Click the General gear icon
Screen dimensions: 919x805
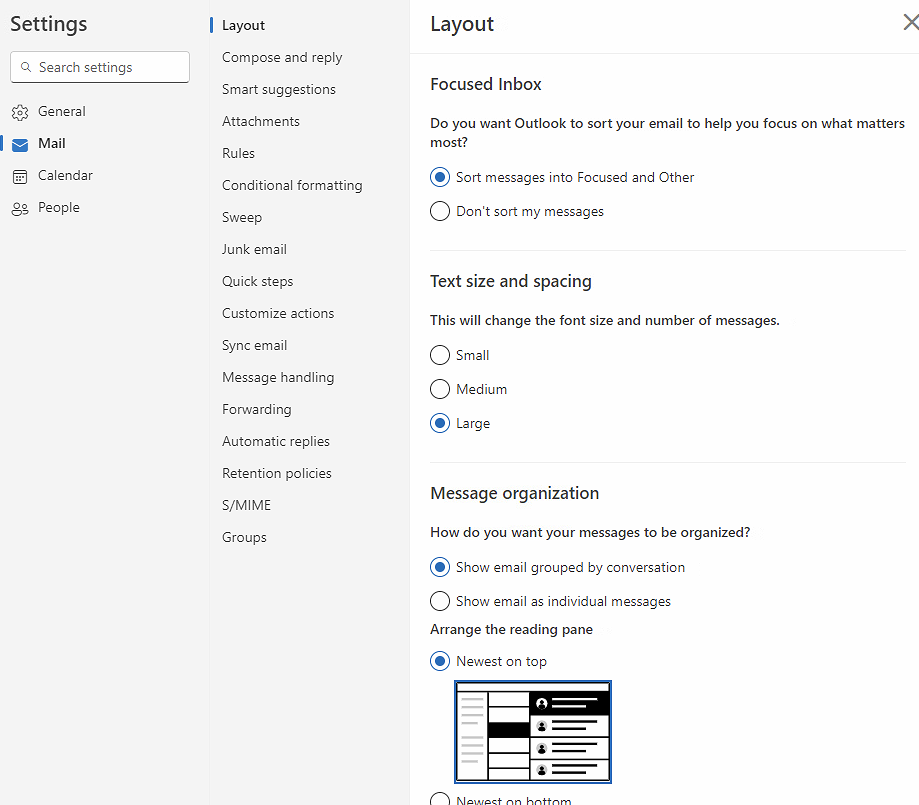click(20, 112)
